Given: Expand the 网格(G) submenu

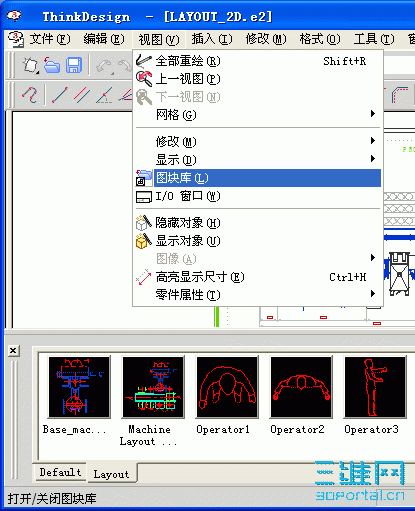Looking at the screenshot, I should 258,115.
